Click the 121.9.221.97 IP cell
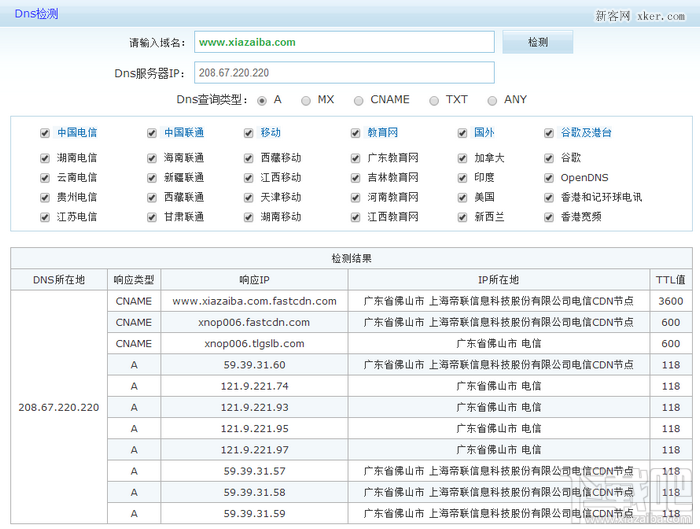This screenshot has height=529, width=700. coord(254,450)
